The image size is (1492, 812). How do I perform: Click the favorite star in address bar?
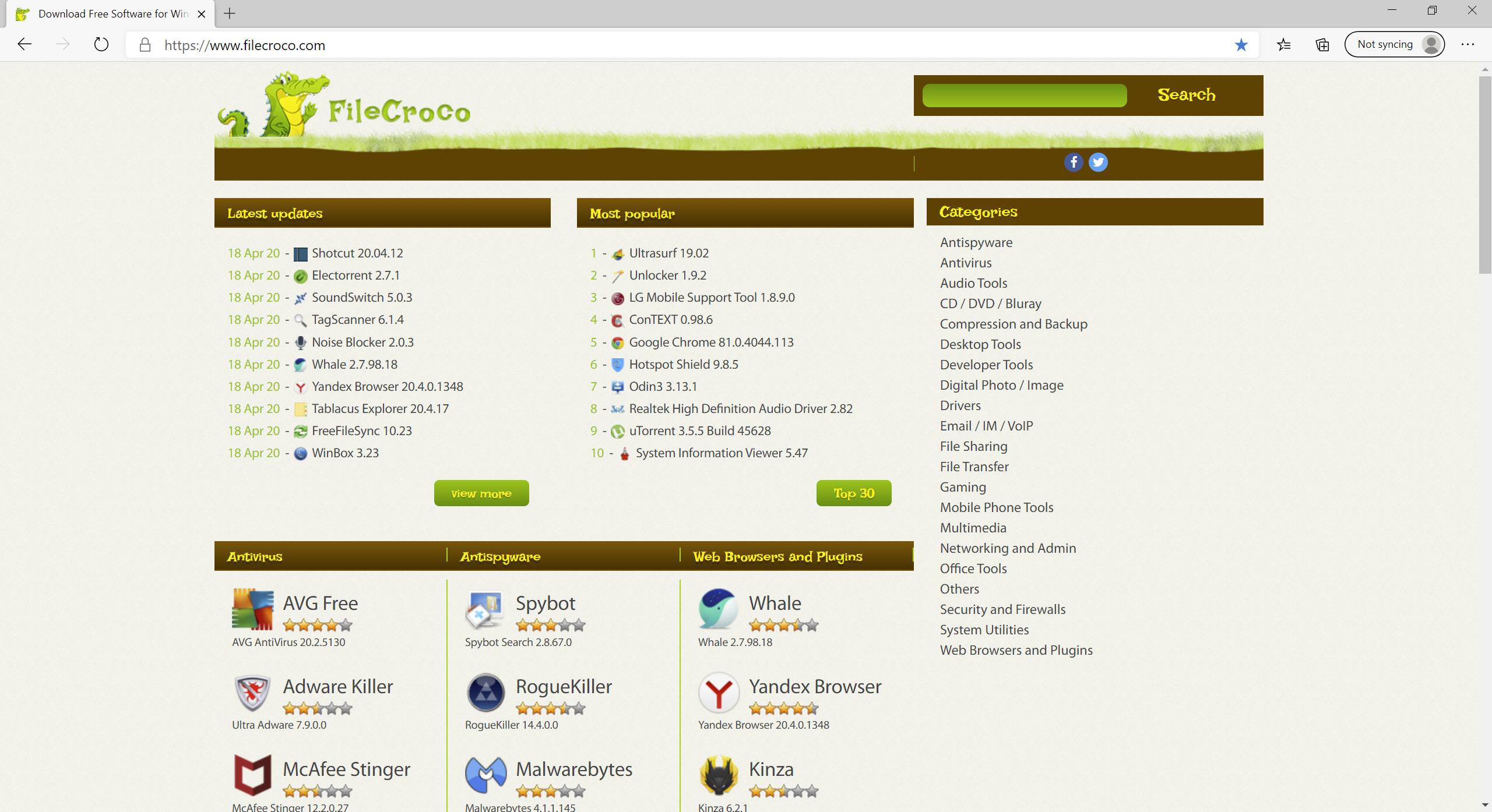click(x=1241, y=45)
